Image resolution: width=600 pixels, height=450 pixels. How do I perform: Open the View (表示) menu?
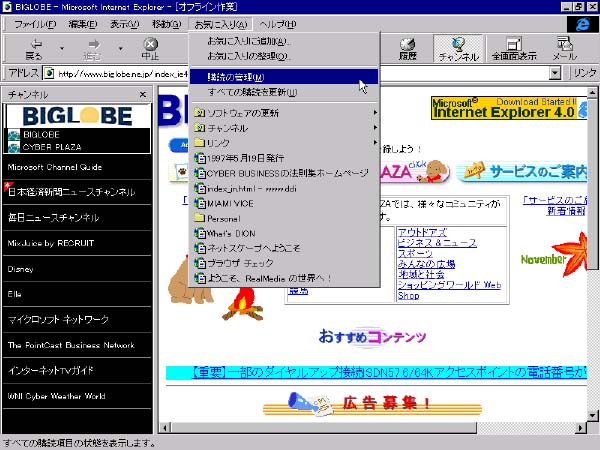pos(124,24)
